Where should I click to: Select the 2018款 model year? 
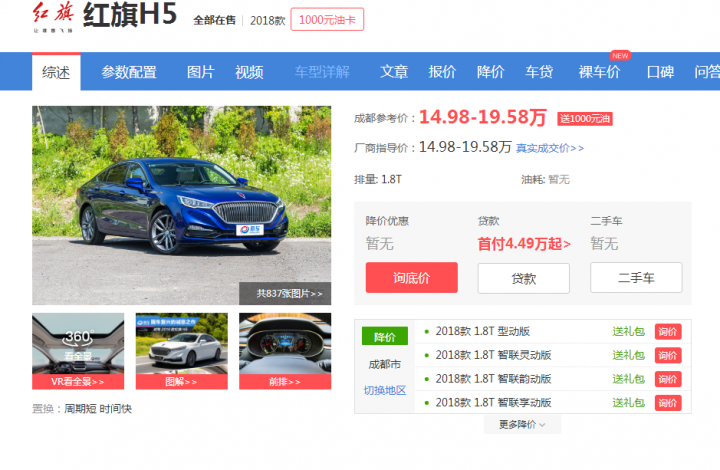point(268,20)
